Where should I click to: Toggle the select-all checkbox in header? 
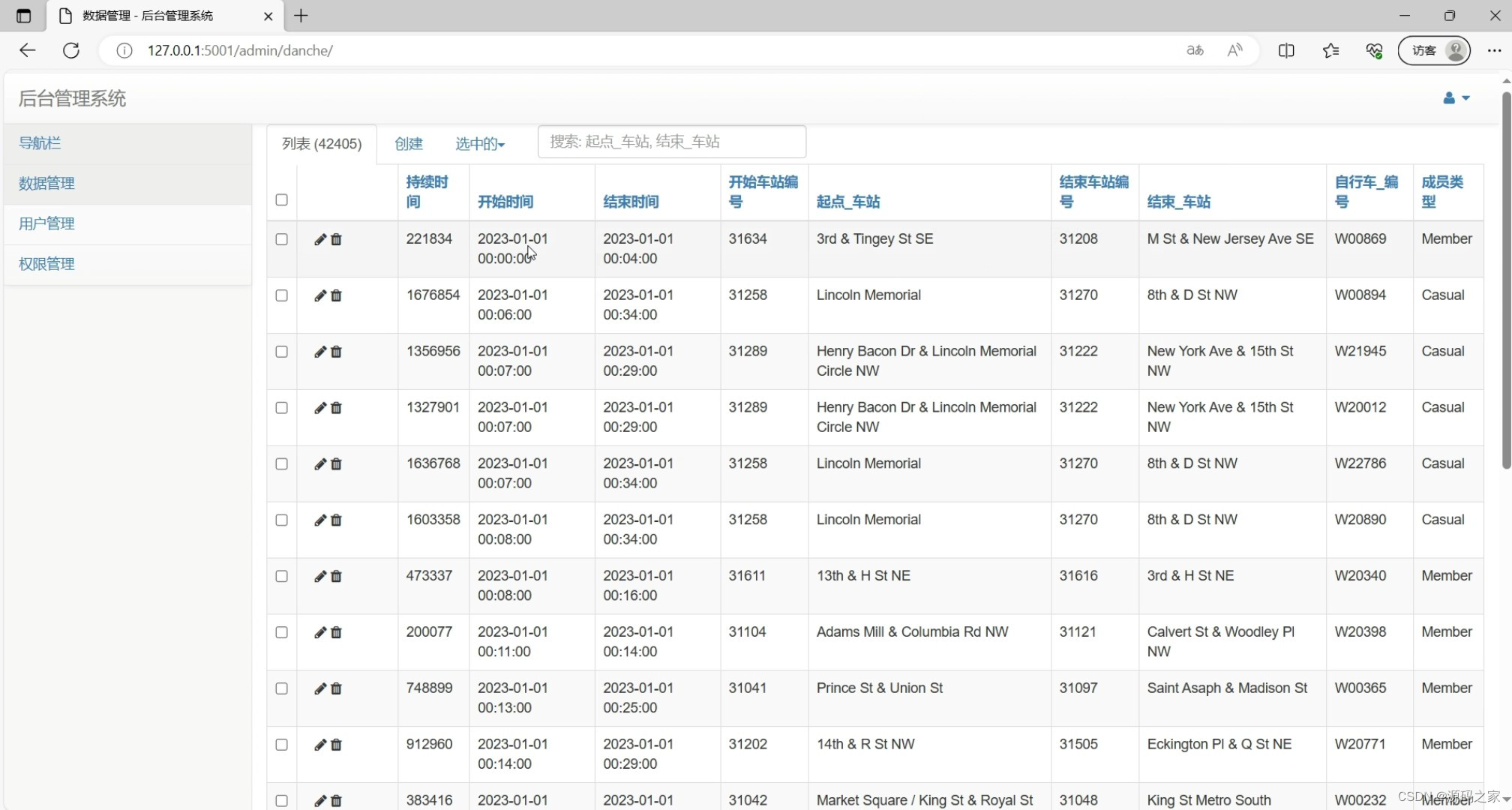(x=282, y=199)
